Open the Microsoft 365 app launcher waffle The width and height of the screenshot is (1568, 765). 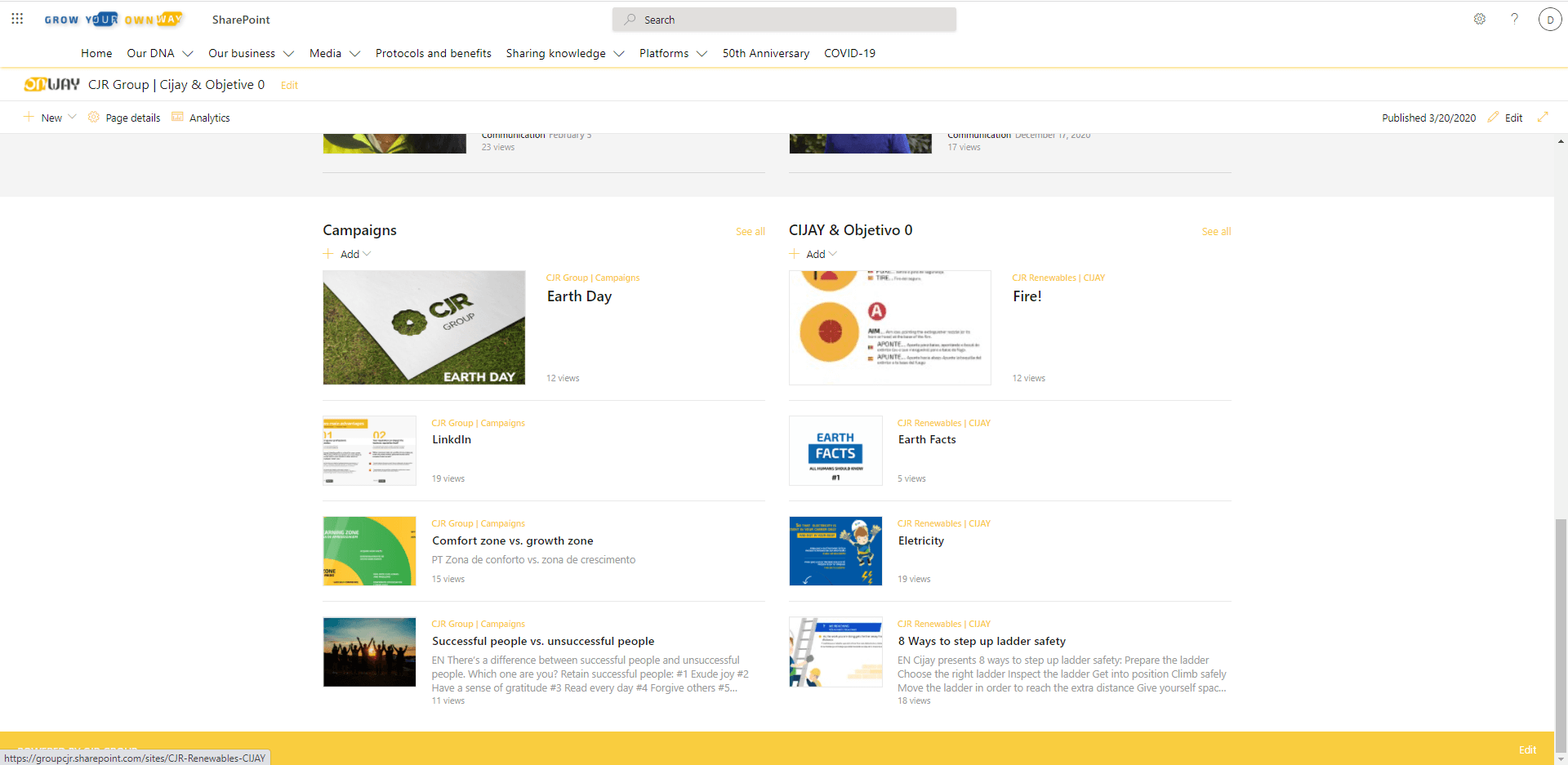[17, 19]
